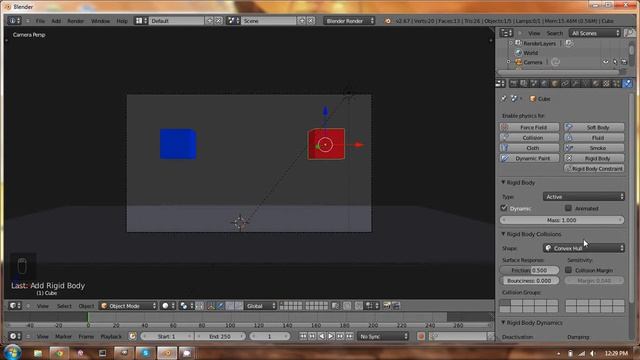
Task: Open the Render Layers properties tab icon
Action: click(524, 84)
